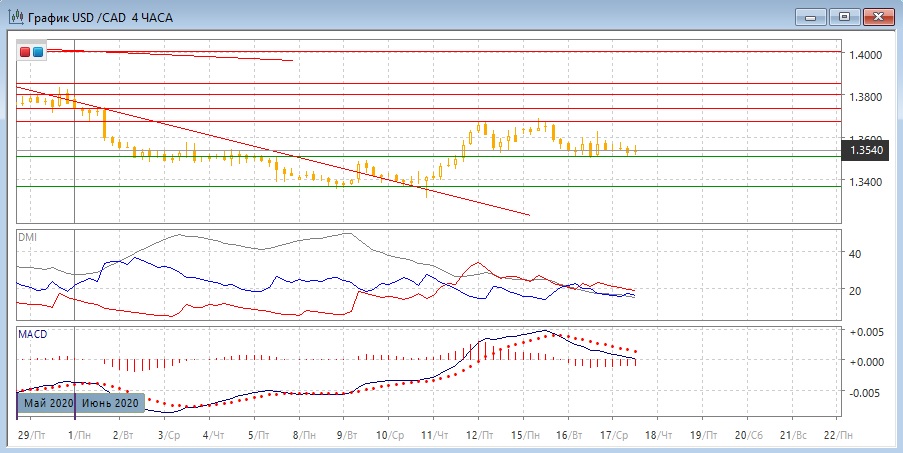The image size is (903, 453).
Task: Click the 1.4000 price axis label
Action: [x=866, y=54]
